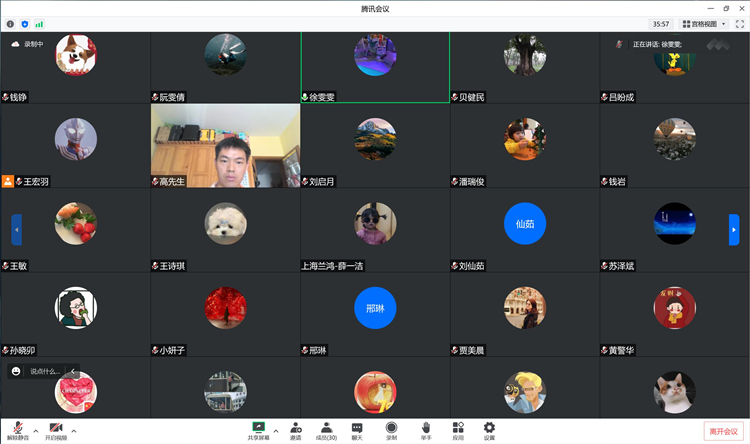This screenshot has height=444, width=750.
Task: Click 离开会议 to leave meeting
Action: [723, 431]
